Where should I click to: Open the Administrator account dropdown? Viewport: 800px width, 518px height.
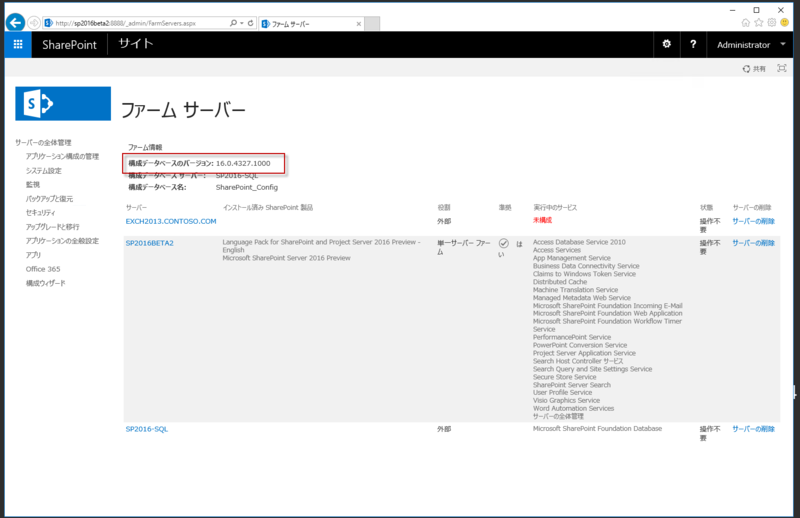[750, 45]
